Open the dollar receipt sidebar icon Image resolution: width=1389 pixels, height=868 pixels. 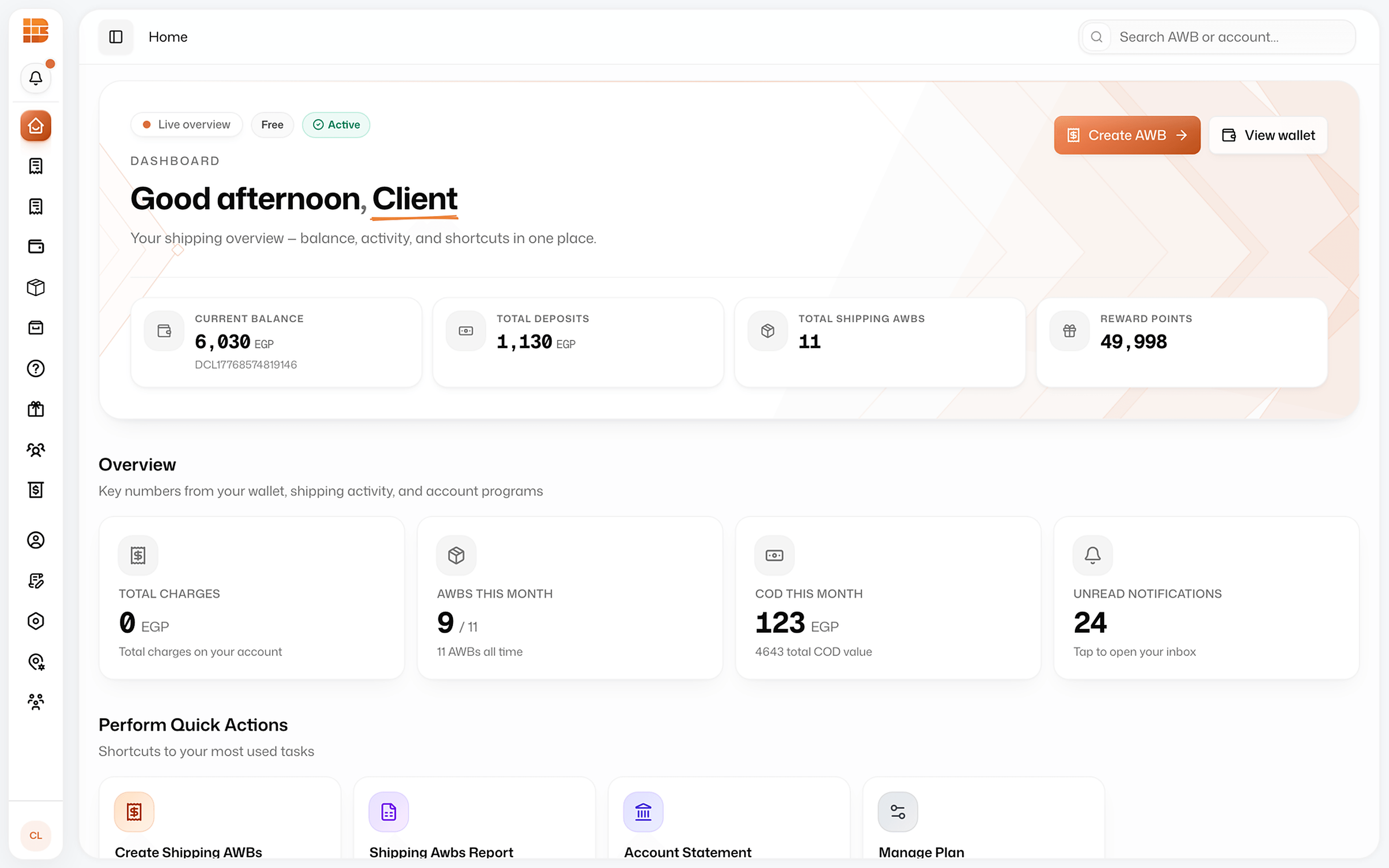[x=35, y=490]
